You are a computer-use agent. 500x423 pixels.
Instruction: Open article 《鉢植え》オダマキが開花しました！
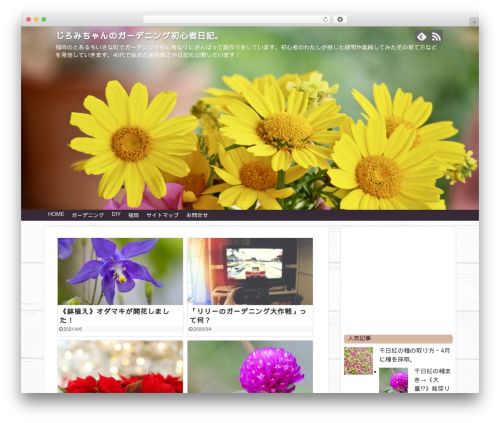point(115,315)
